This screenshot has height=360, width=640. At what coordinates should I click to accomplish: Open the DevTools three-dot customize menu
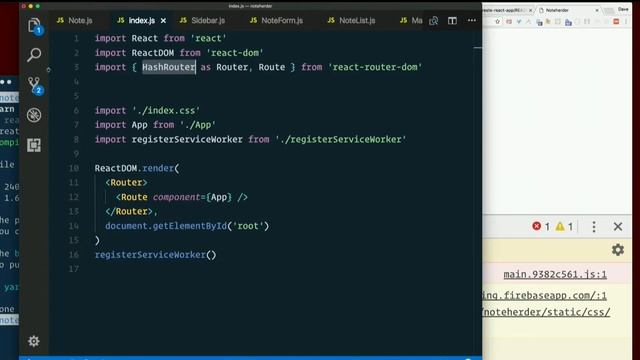click(594, 227)
